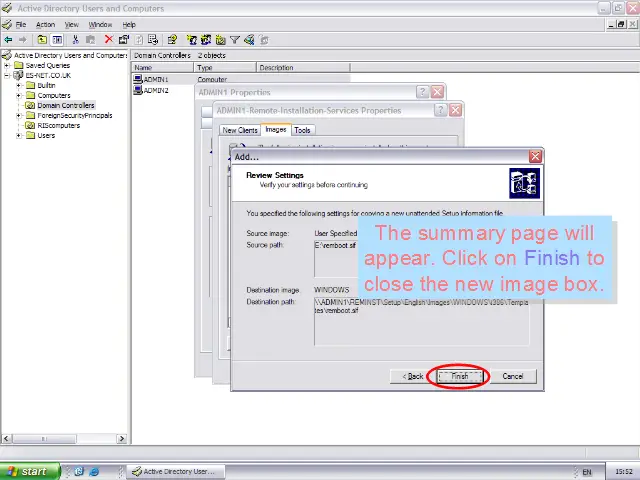
Task: Click the console icon left of File
Action: coord(7,24)
